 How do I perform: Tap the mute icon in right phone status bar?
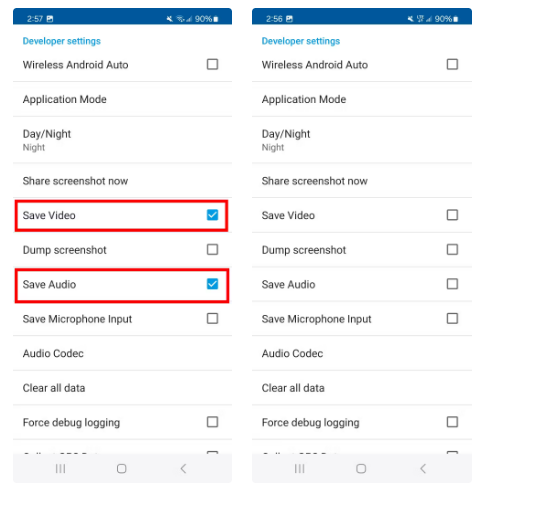[410, 19]
